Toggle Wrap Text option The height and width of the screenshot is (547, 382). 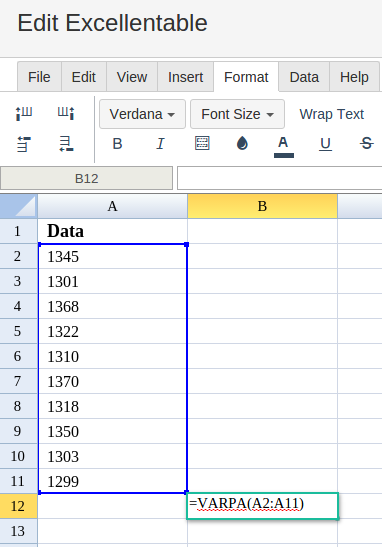(x=331, y=114)
